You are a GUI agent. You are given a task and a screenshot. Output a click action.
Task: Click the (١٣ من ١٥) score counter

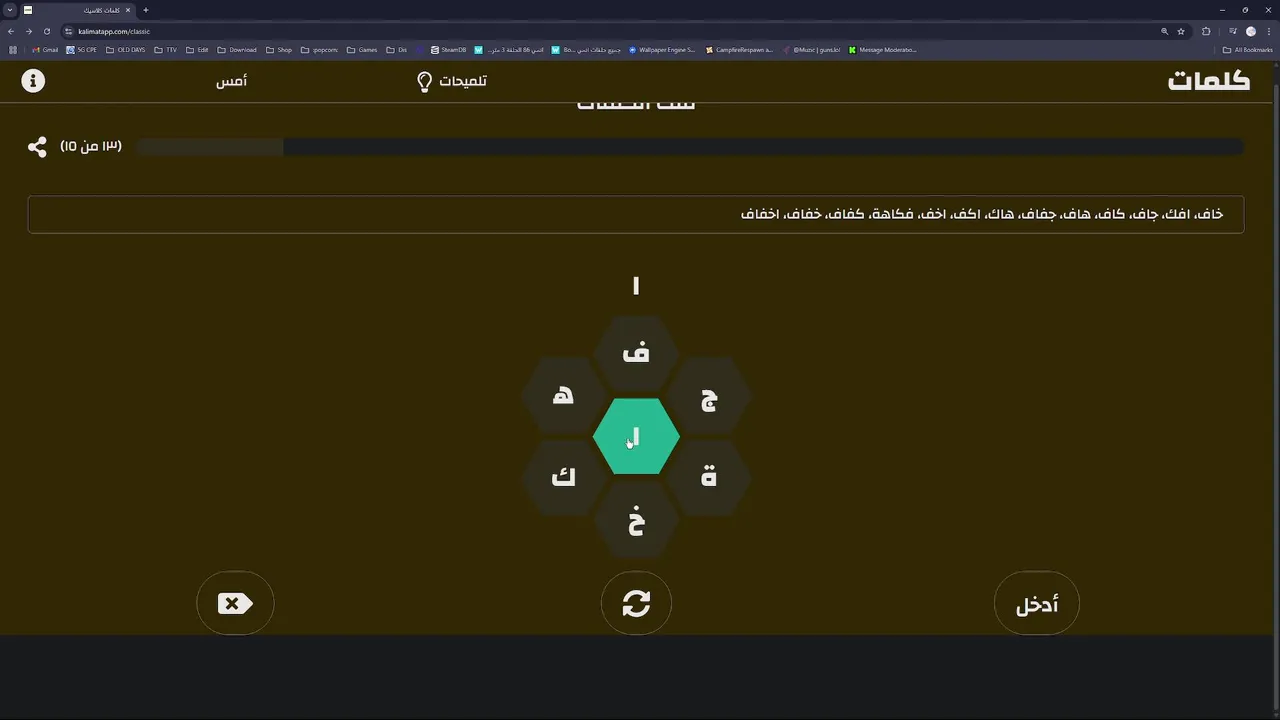(91, 147)
